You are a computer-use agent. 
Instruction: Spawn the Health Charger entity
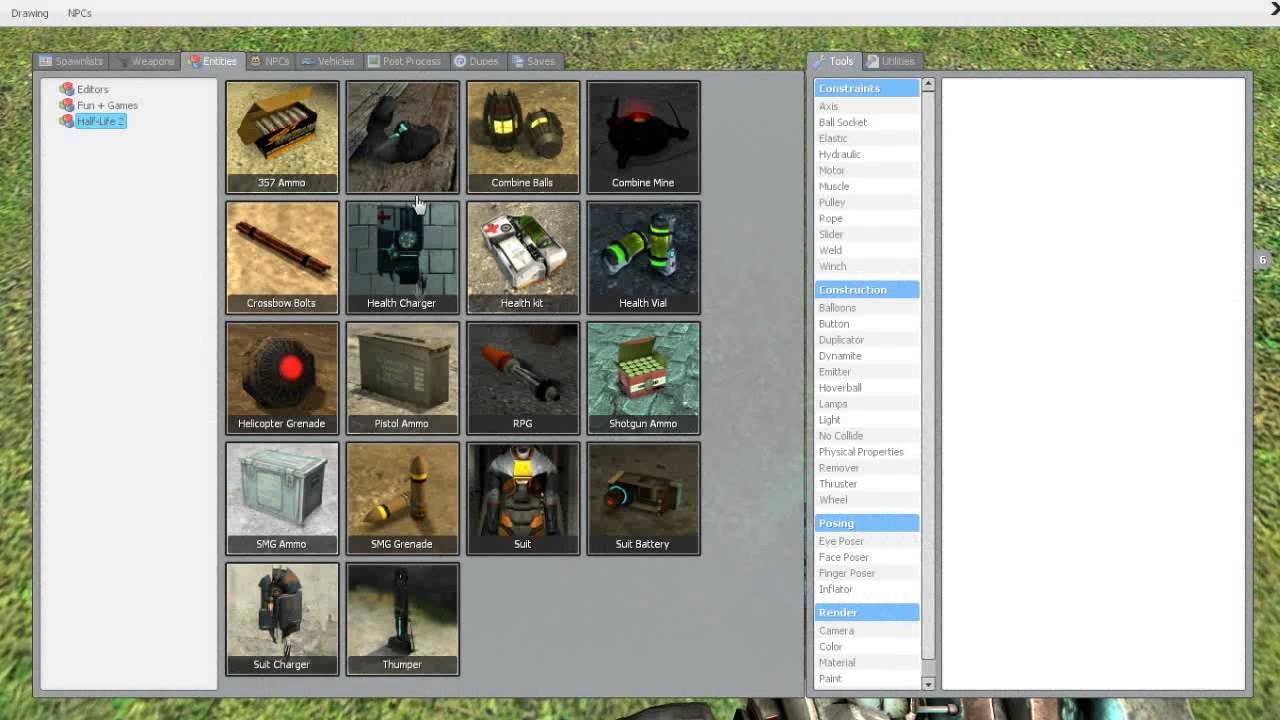point(402,257)
